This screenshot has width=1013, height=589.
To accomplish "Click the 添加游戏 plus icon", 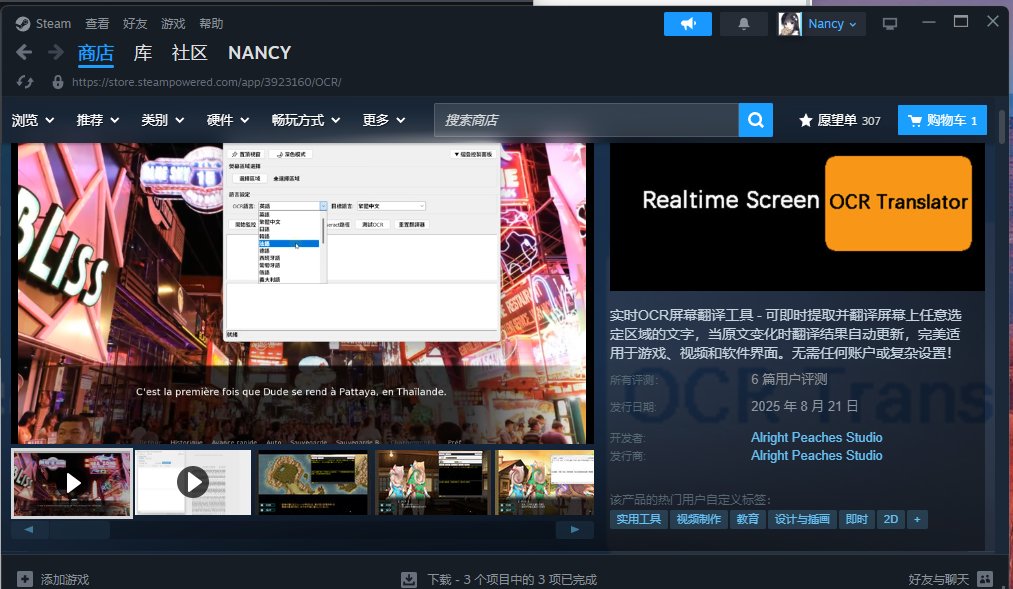I will pos(25,579).
